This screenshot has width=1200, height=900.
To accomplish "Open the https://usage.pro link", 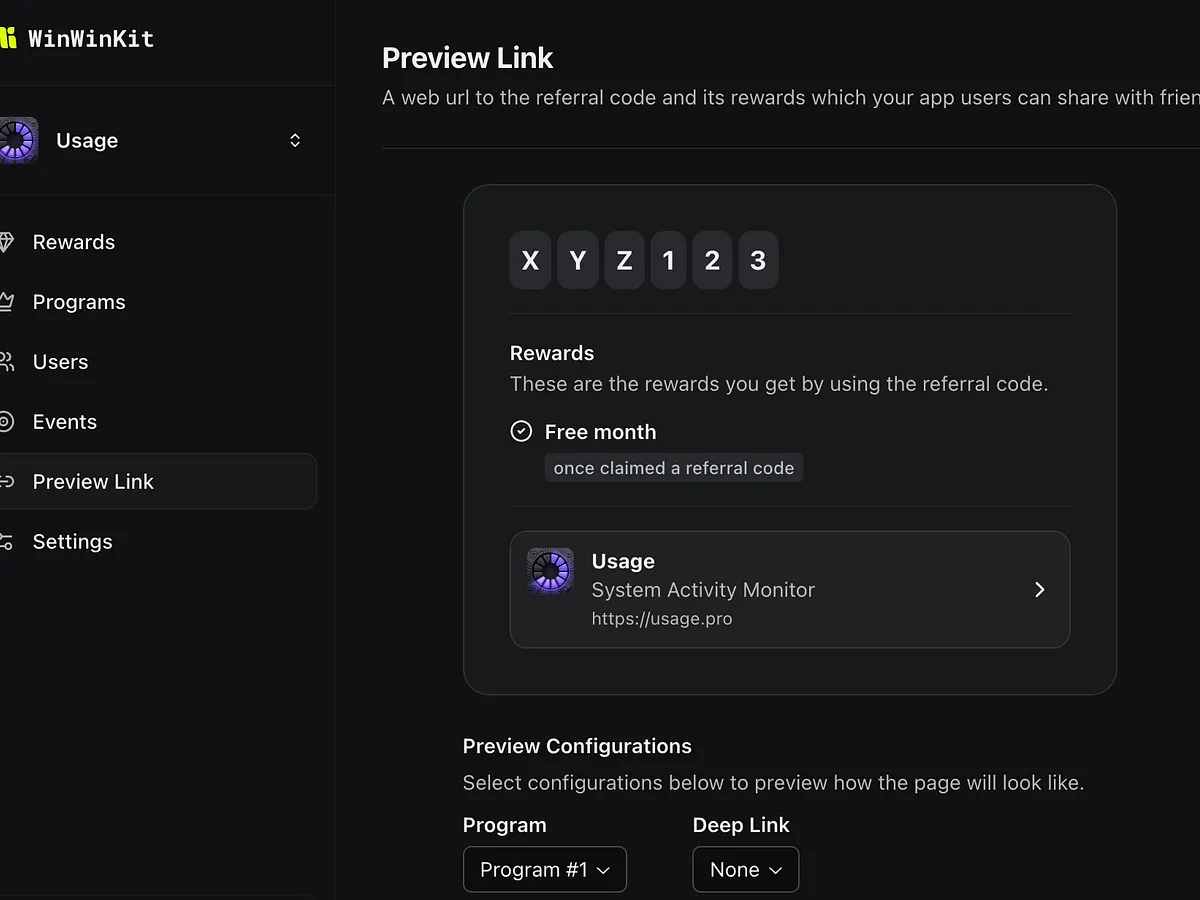I will 662,619.
